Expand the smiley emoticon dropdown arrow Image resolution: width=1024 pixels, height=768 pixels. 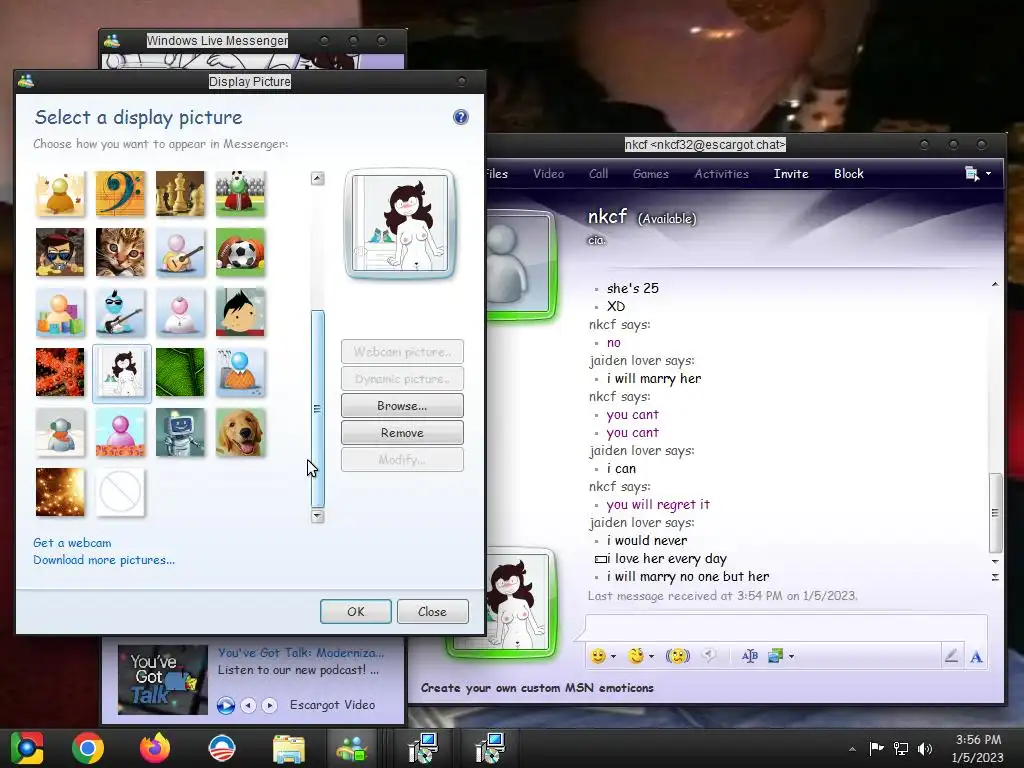click(613, 656)
